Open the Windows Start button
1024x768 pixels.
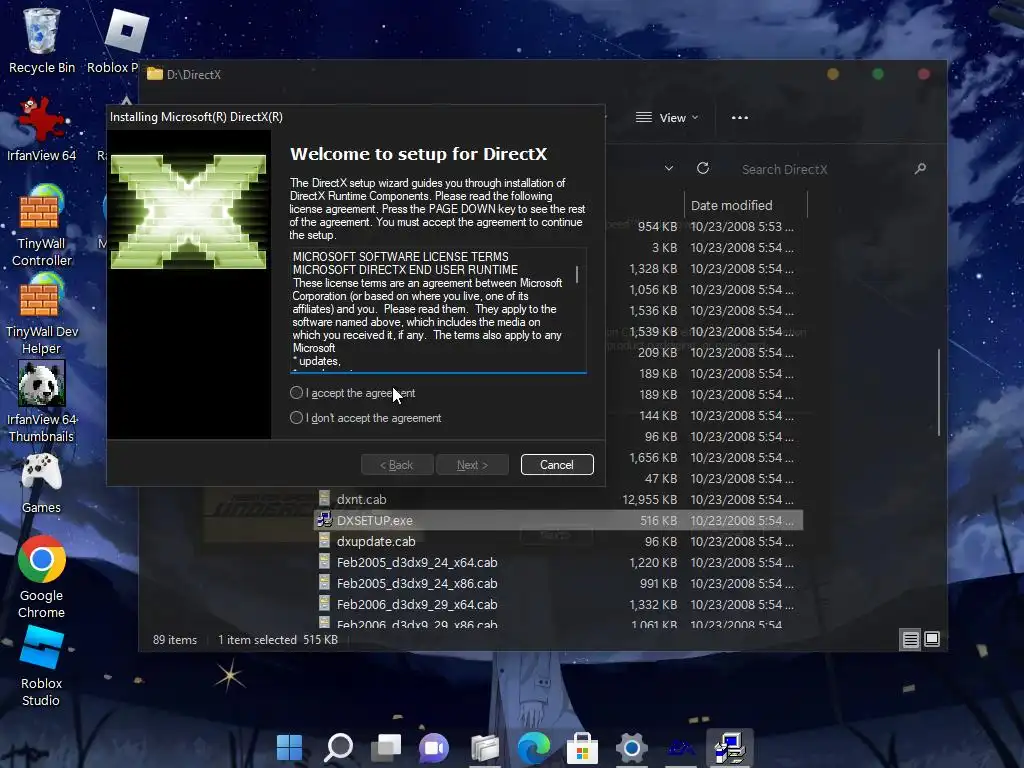[x=289, y=747]
